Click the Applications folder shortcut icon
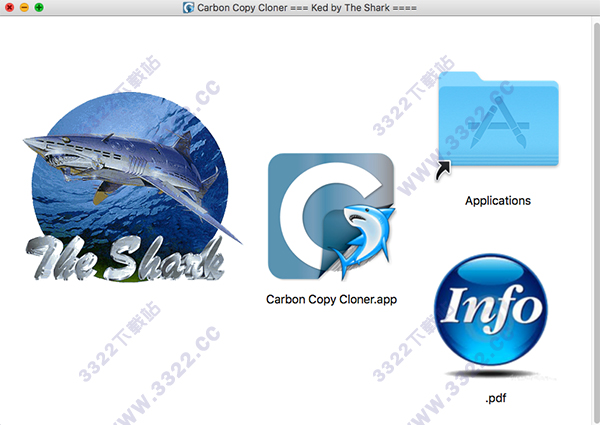Image resolution: width=600 pixels, height=425 pixels. point(497,124)
